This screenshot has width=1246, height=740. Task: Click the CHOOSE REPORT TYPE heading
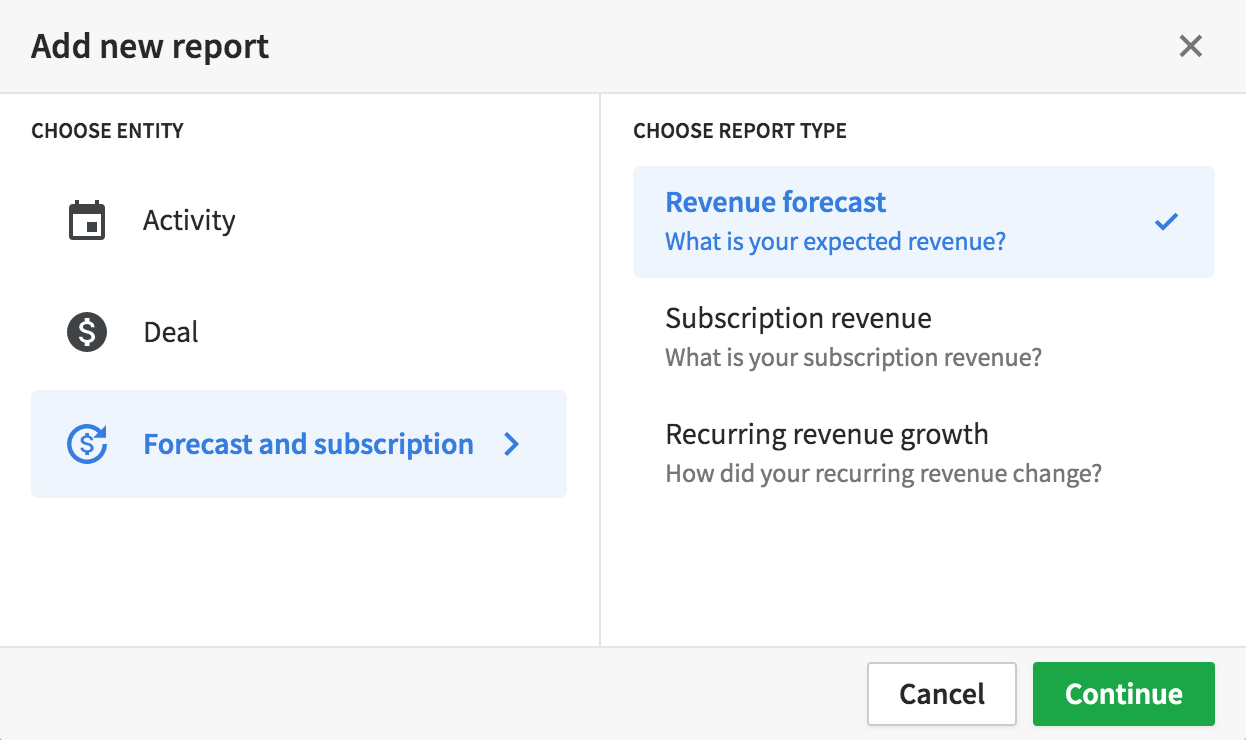740,131
